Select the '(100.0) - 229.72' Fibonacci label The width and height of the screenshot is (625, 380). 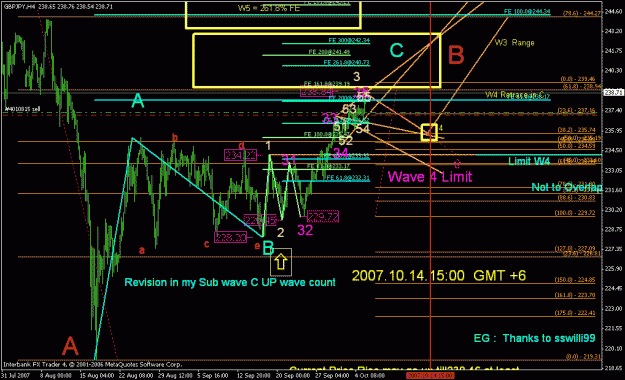pos(575,213)
